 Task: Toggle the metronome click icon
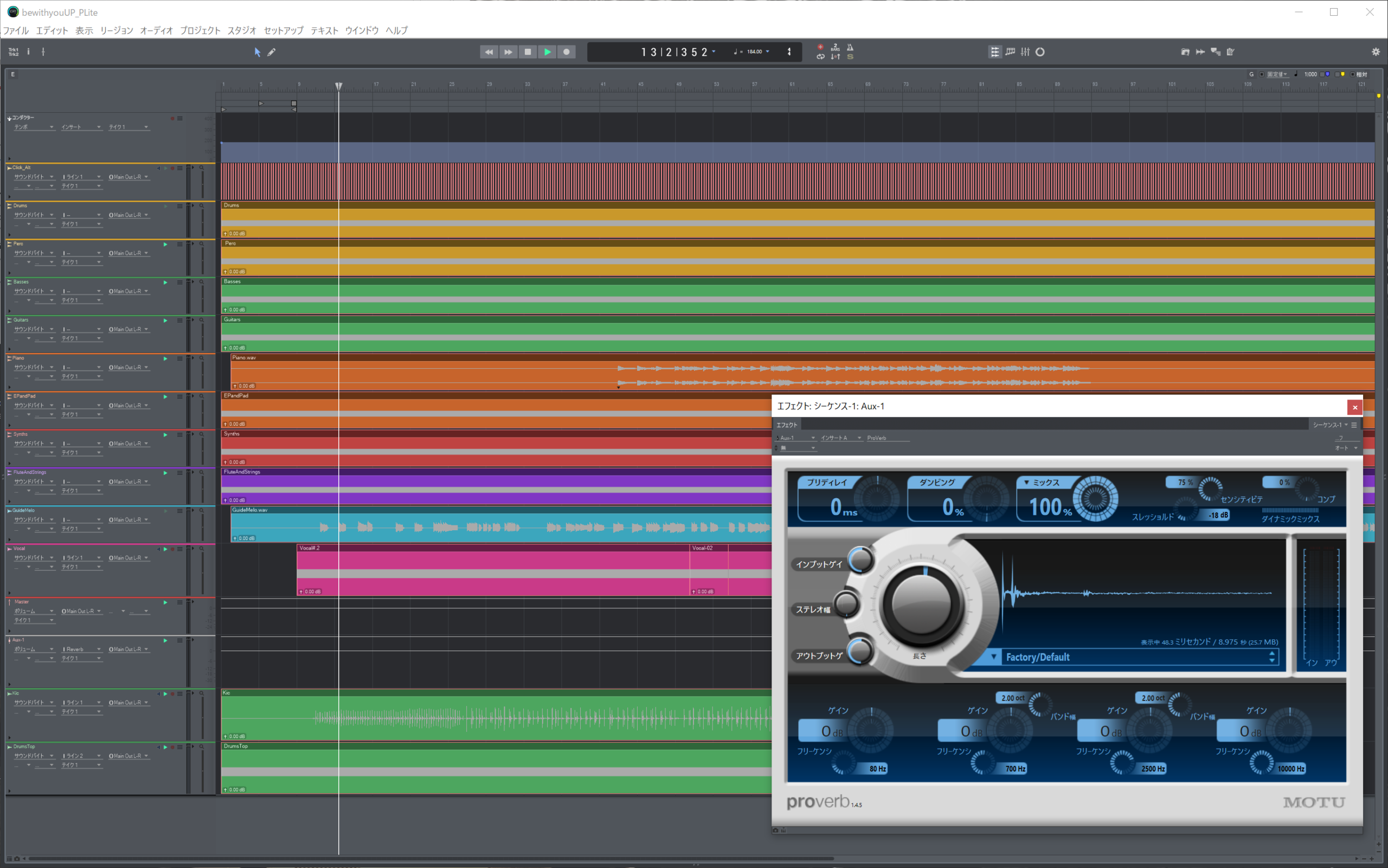pos(850,47)
